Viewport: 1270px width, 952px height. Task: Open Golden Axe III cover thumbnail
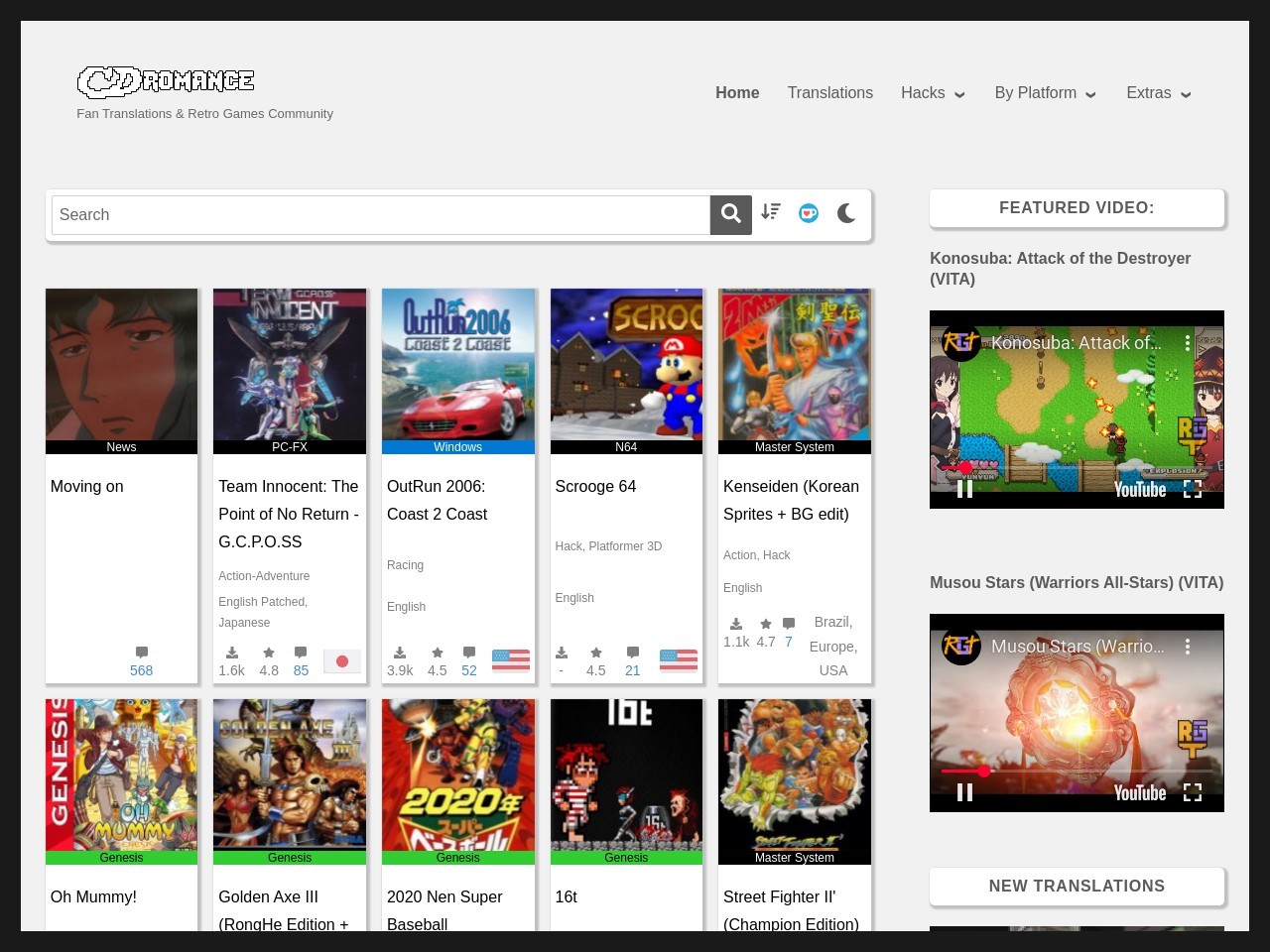point(290,774)
